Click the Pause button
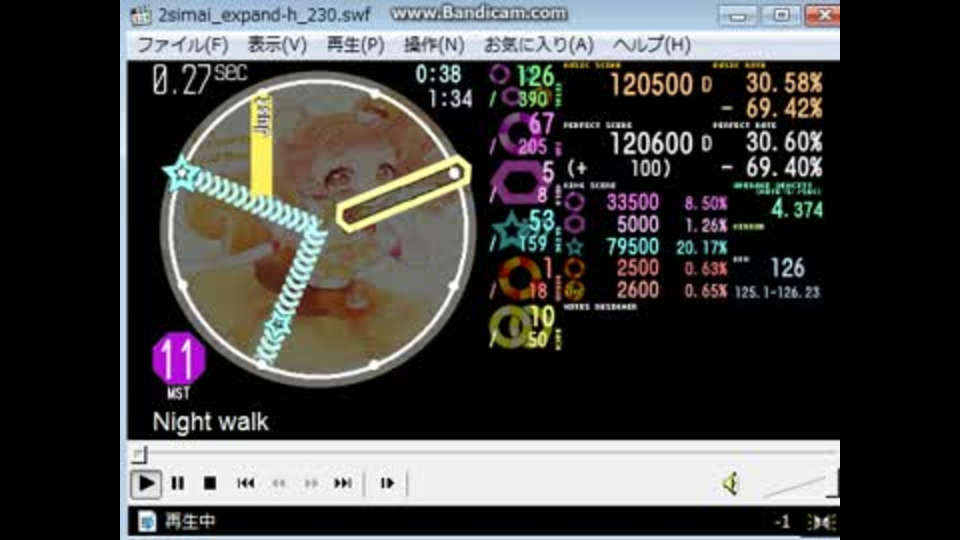Viewport: 960px width, 540px height. point(178,484)
